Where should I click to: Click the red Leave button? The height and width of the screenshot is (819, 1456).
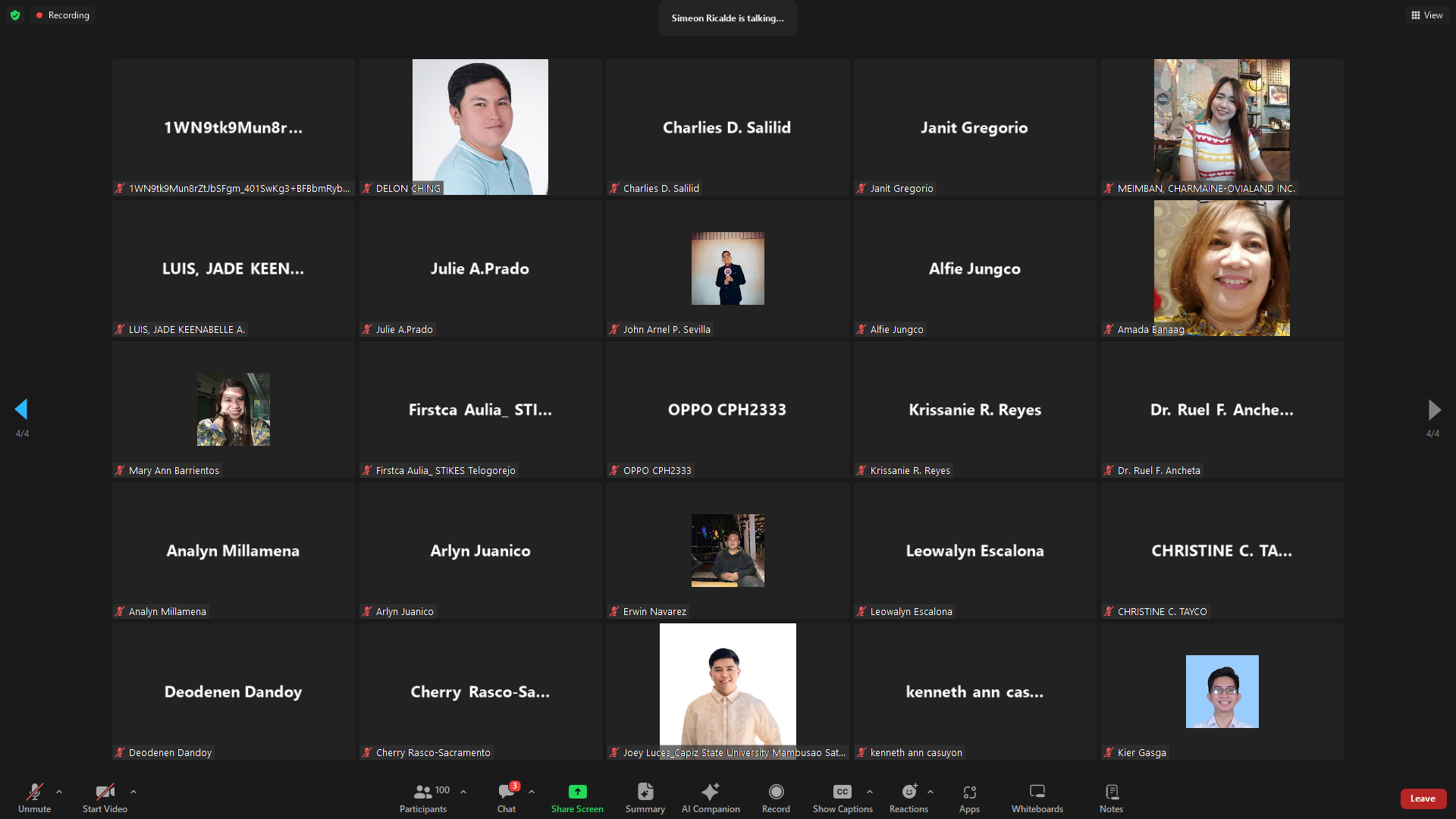tap(1423, 799)
